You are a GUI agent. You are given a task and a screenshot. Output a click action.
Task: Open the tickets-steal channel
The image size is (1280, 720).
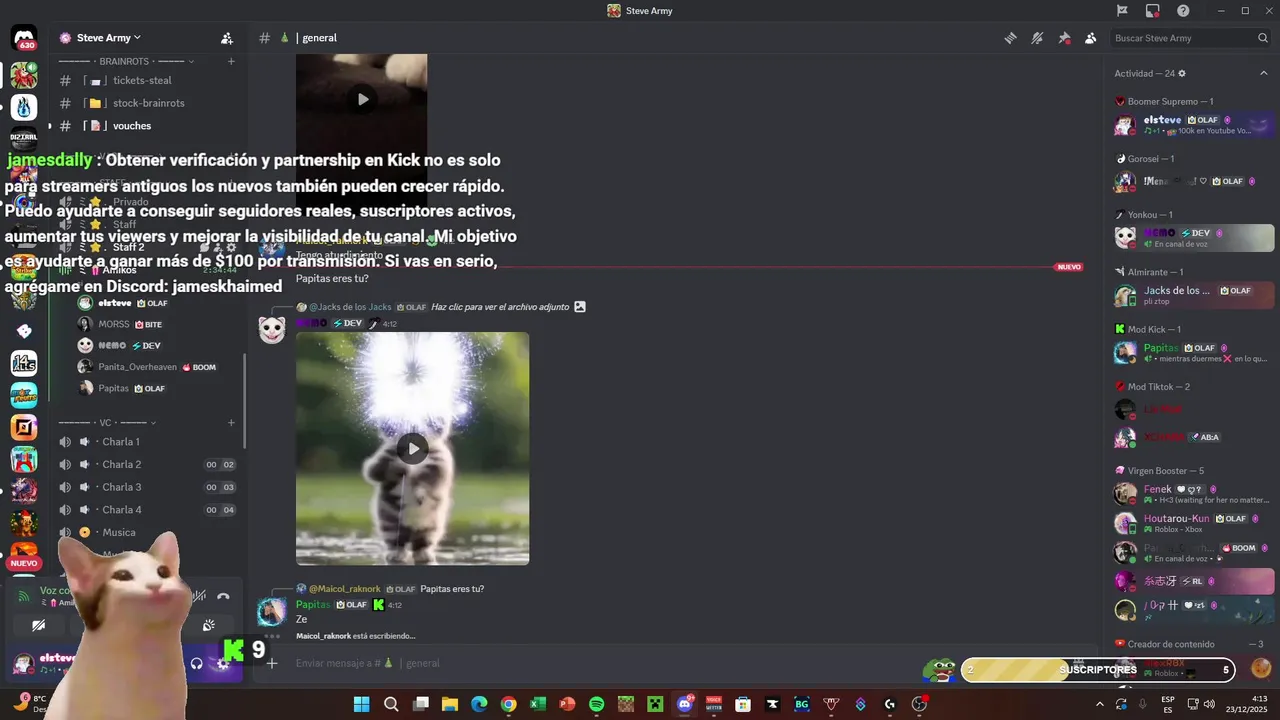coord(142,80)
